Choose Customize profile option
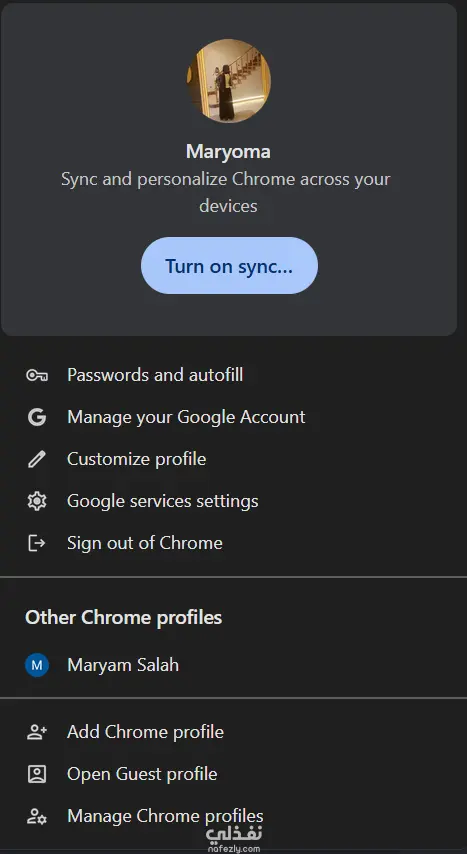The height and width of the screenshot is (854, 467). 233,459
